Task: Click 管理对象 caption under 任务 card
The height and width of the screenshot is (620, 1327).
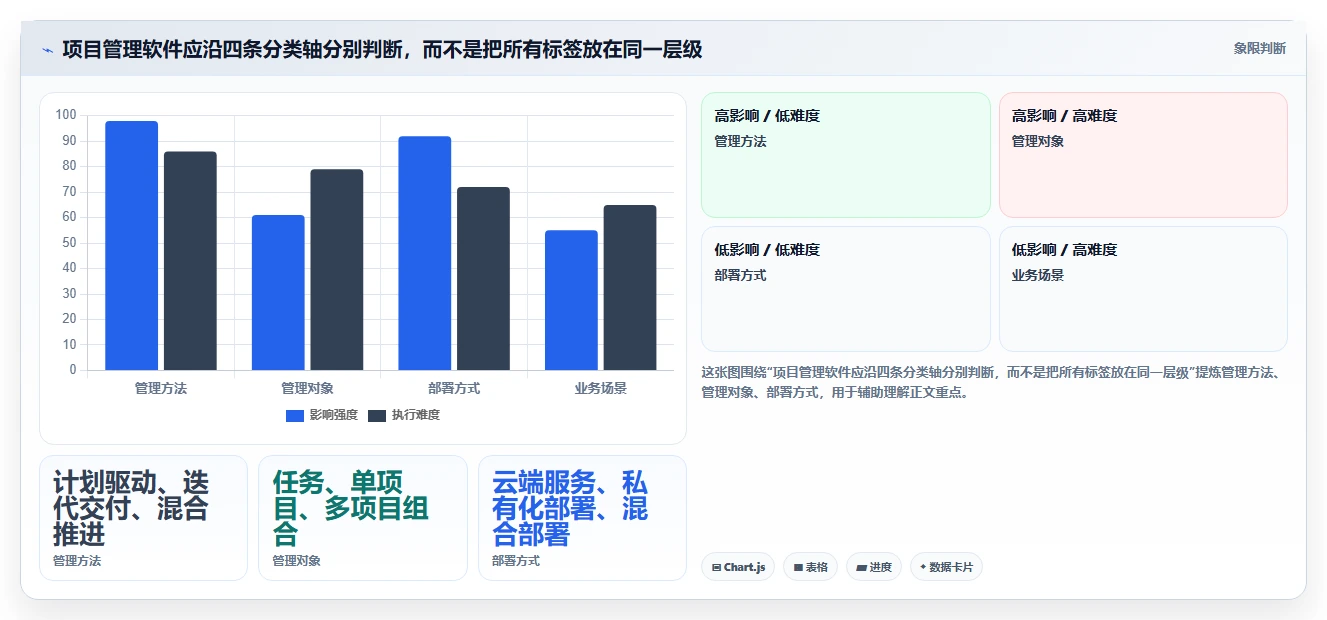Action: click(x=297, y=561)
